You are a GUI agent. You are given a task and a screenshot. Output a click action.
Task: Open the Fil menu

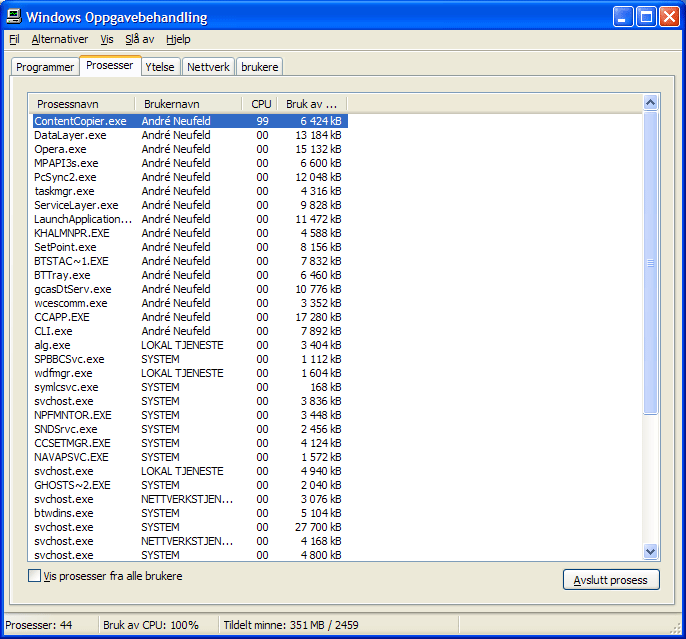(14, 39)
